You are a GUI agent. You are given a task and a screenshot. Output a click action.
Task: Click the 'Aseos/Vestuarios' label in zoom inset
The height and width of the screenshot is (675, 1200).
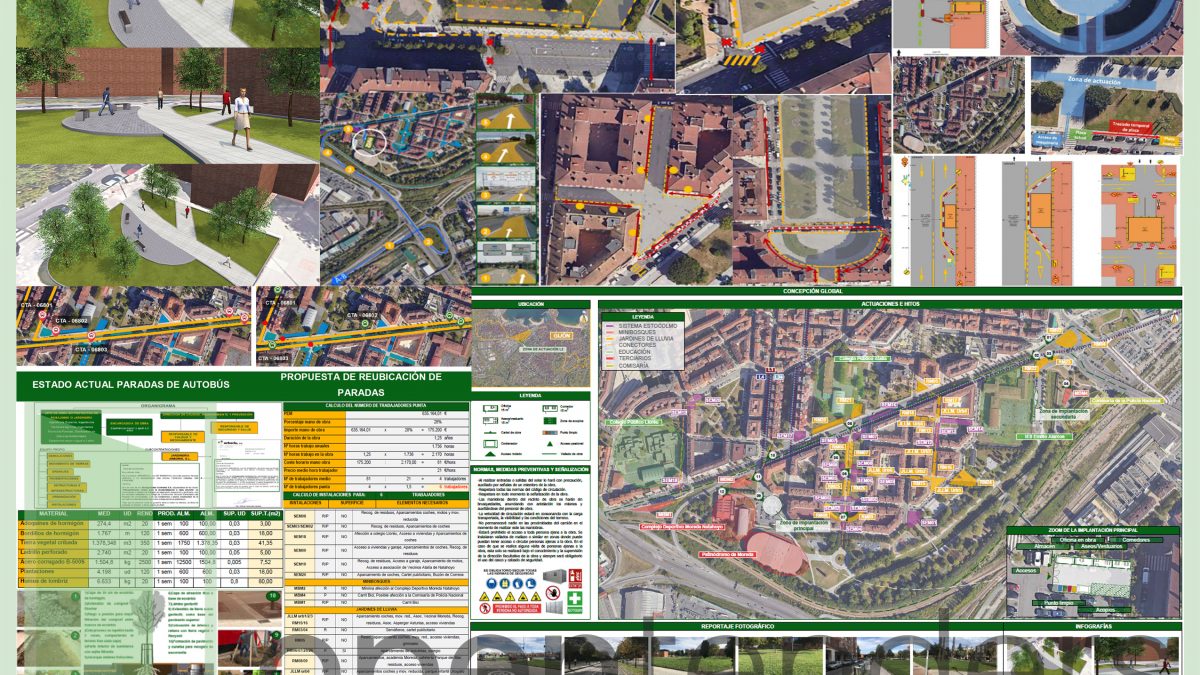1101,547
